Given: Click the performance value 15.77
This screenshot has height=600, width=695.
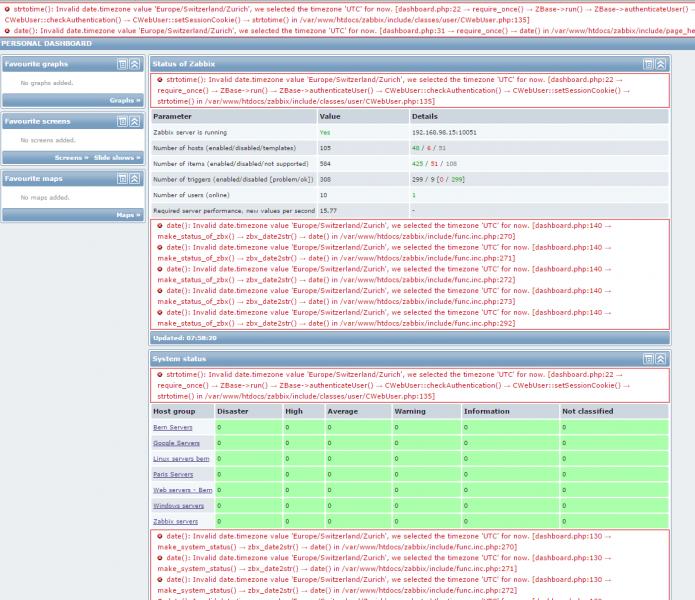Looking at the screenshot, I should click(328, 211).
